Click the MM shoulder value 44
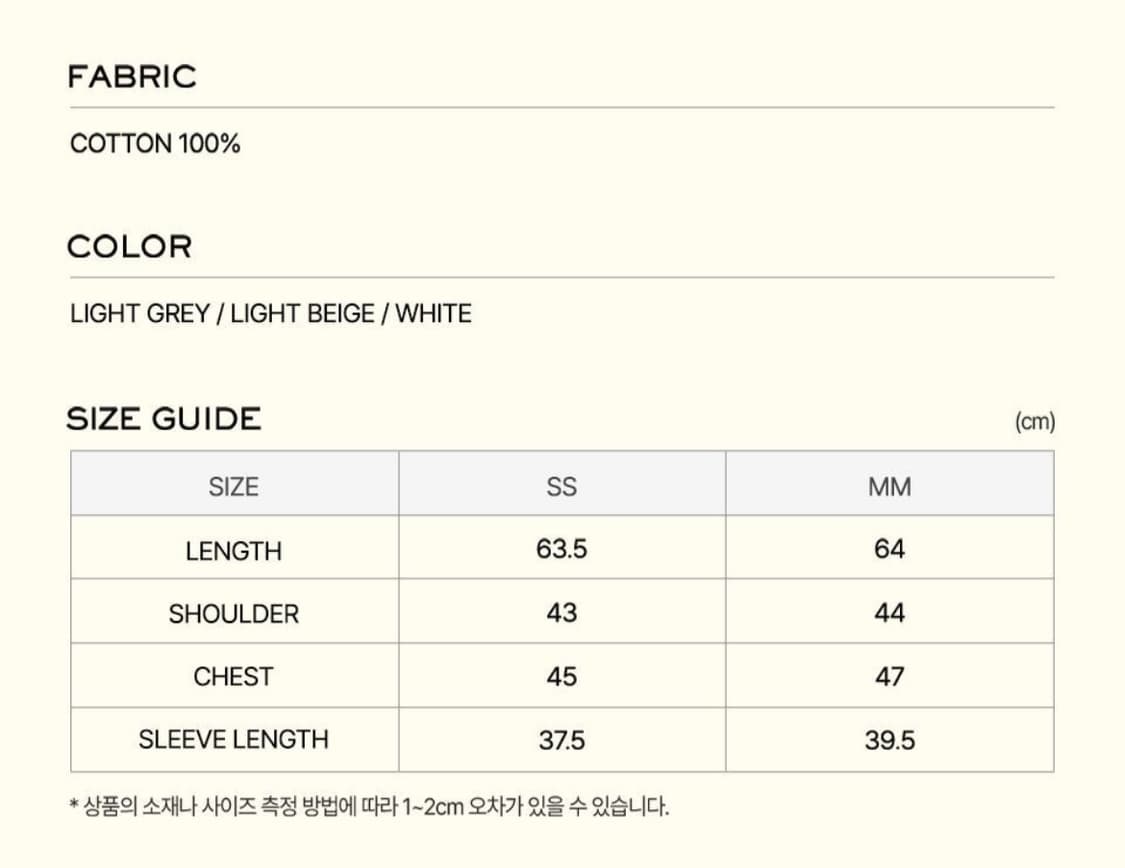This screenshot has width=1125, height=868. pyautogui.click(x=889, y=613)
